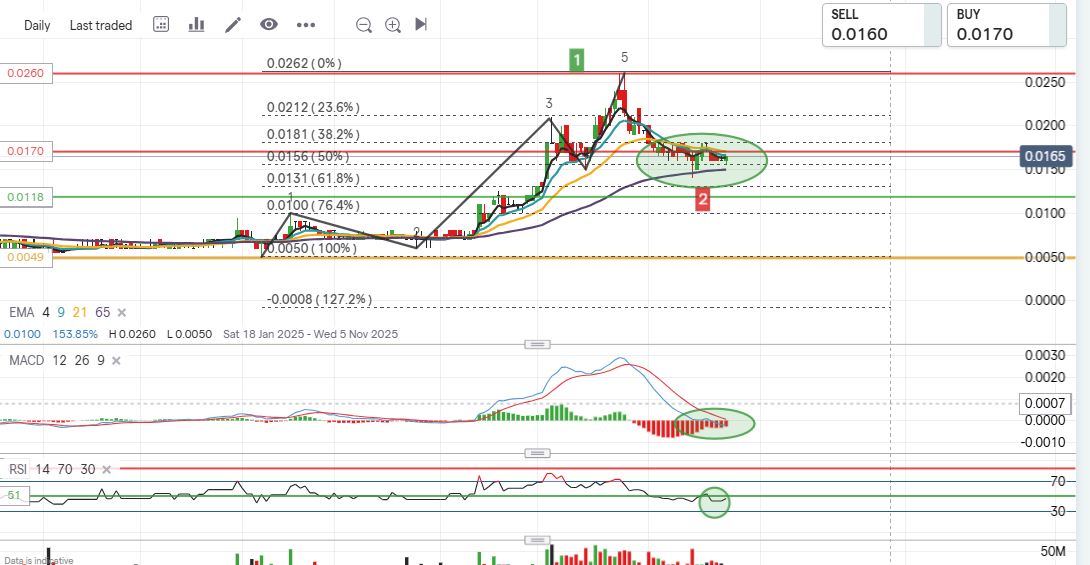Viewport: 1090px width, 565px height.
Task: Open the calendar date range picker
Action: tap(161, 25)
